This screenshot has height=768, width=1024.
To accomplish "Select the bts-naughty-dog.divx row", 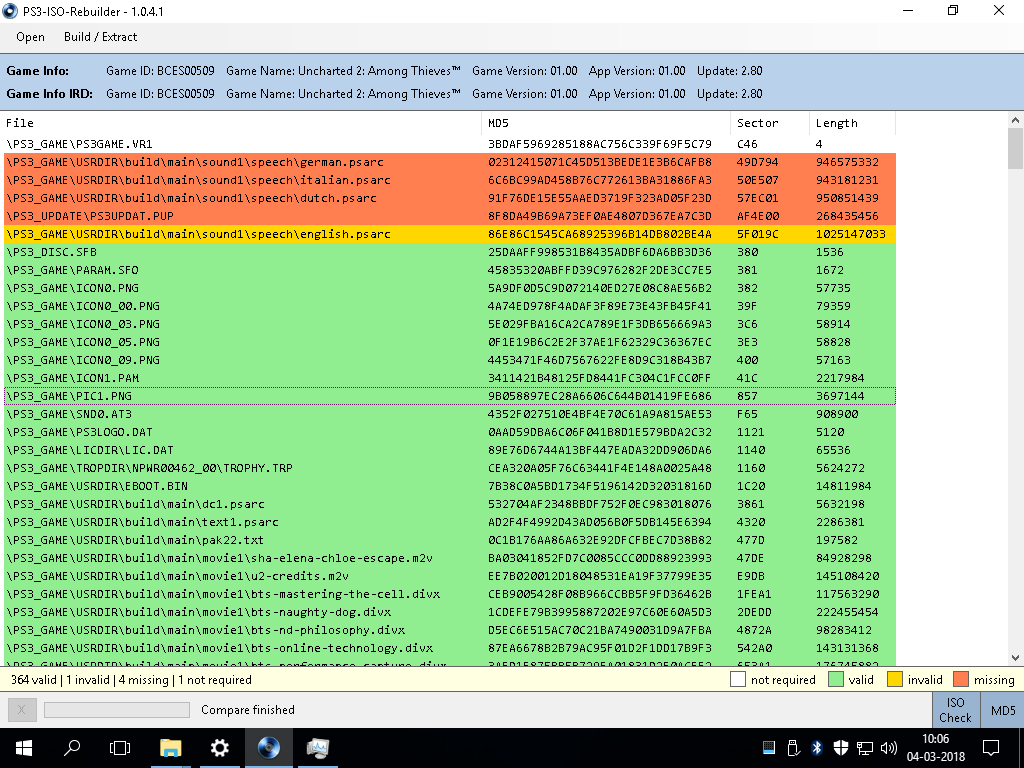I will pos(449,613).
